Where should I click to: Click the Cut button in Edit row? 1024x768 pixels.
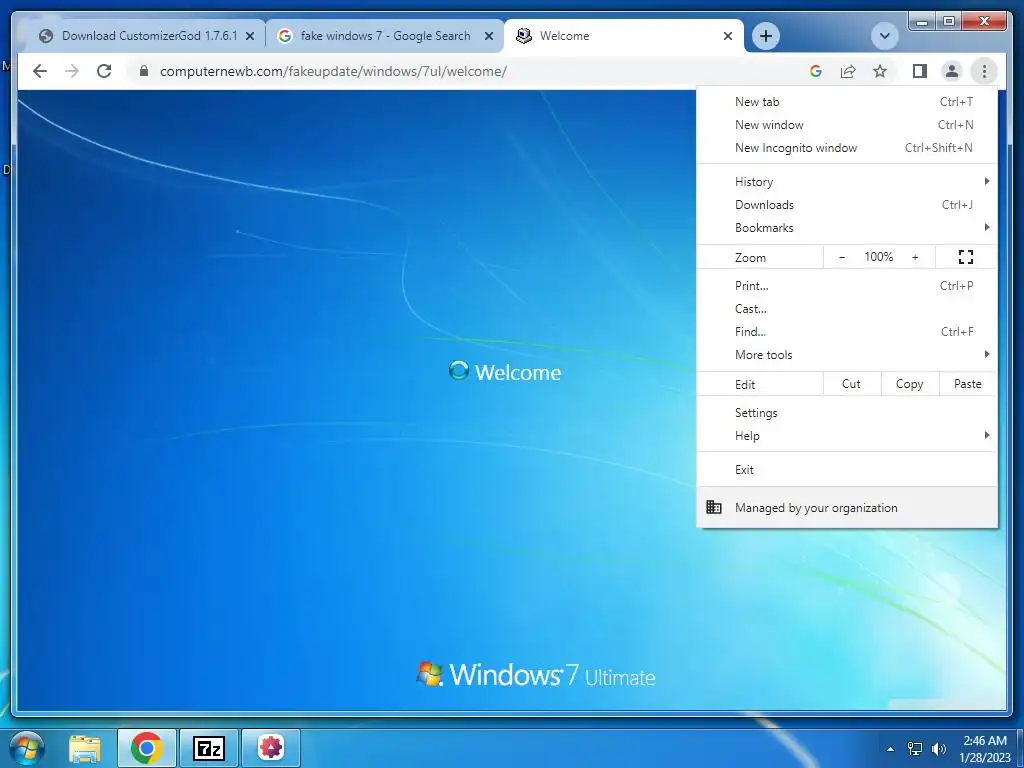(x=852, y=384)
